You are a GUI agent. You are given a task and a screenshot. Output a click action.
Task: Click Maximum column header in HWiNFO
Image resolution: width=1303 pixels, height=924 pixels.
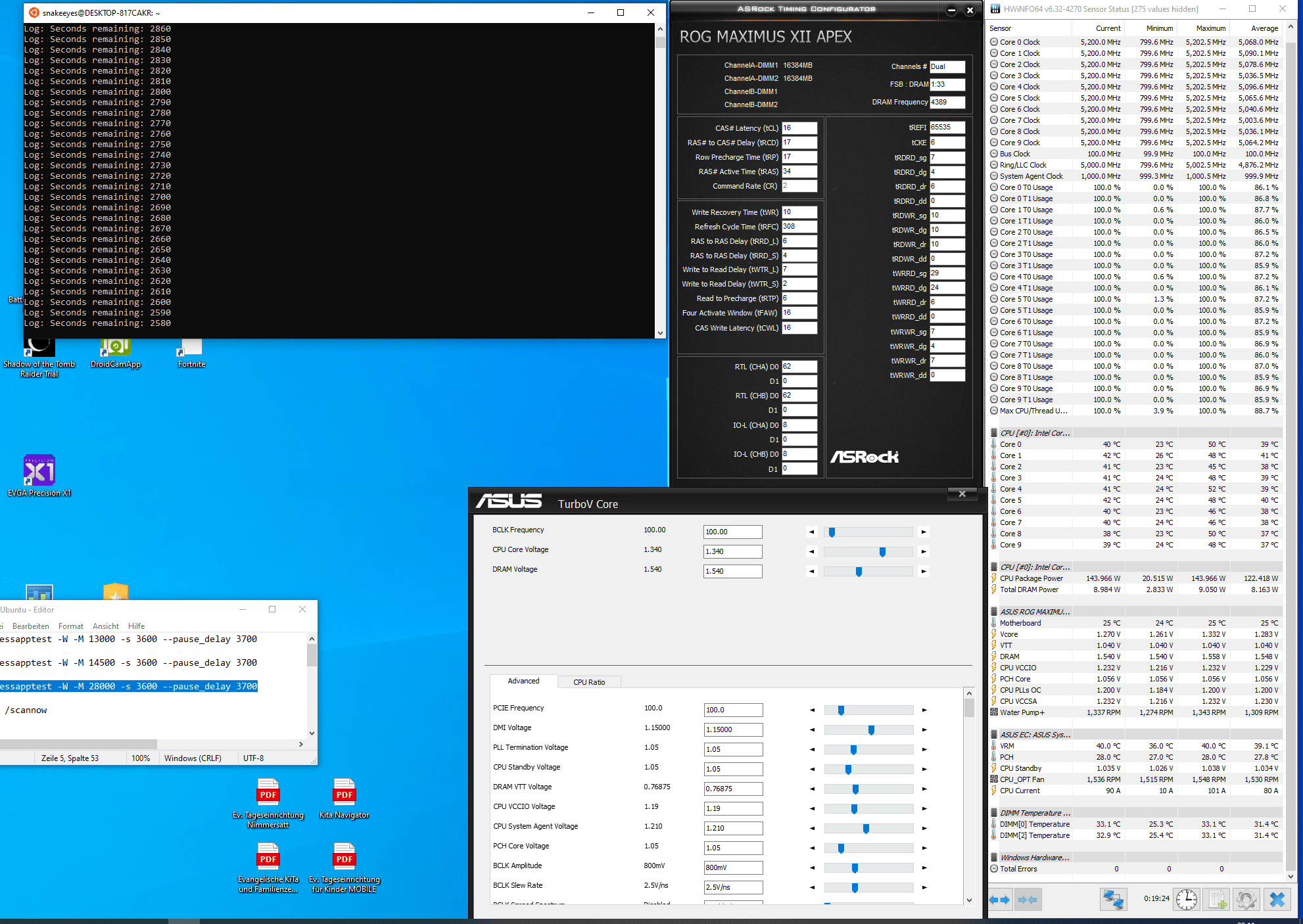coord(1203,28)
